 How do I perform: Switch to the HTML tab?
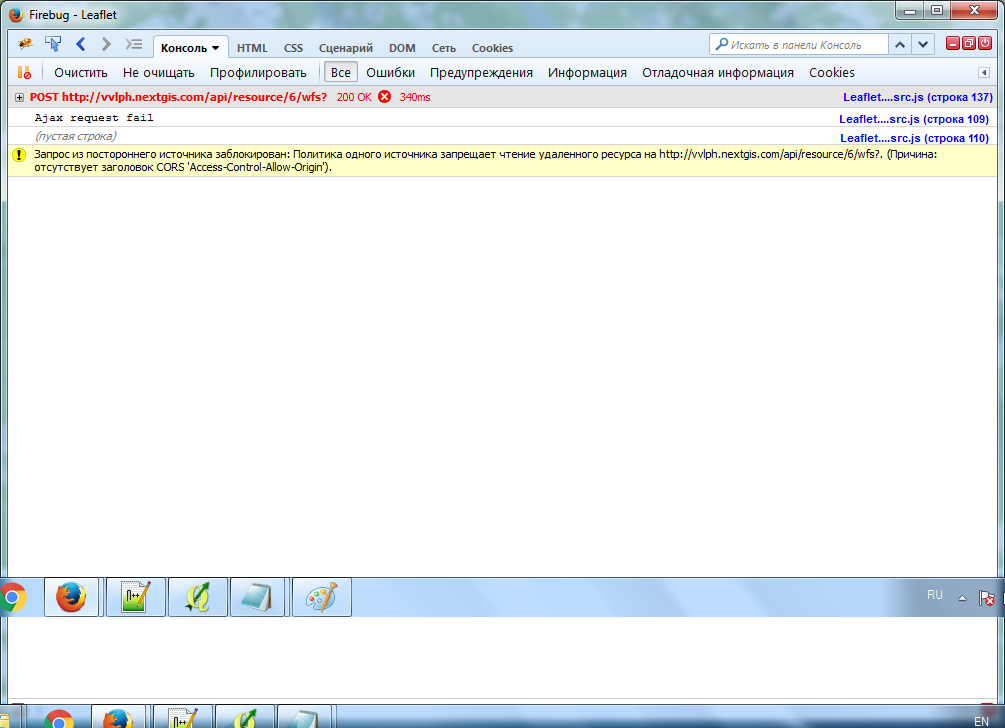(252, 48)
